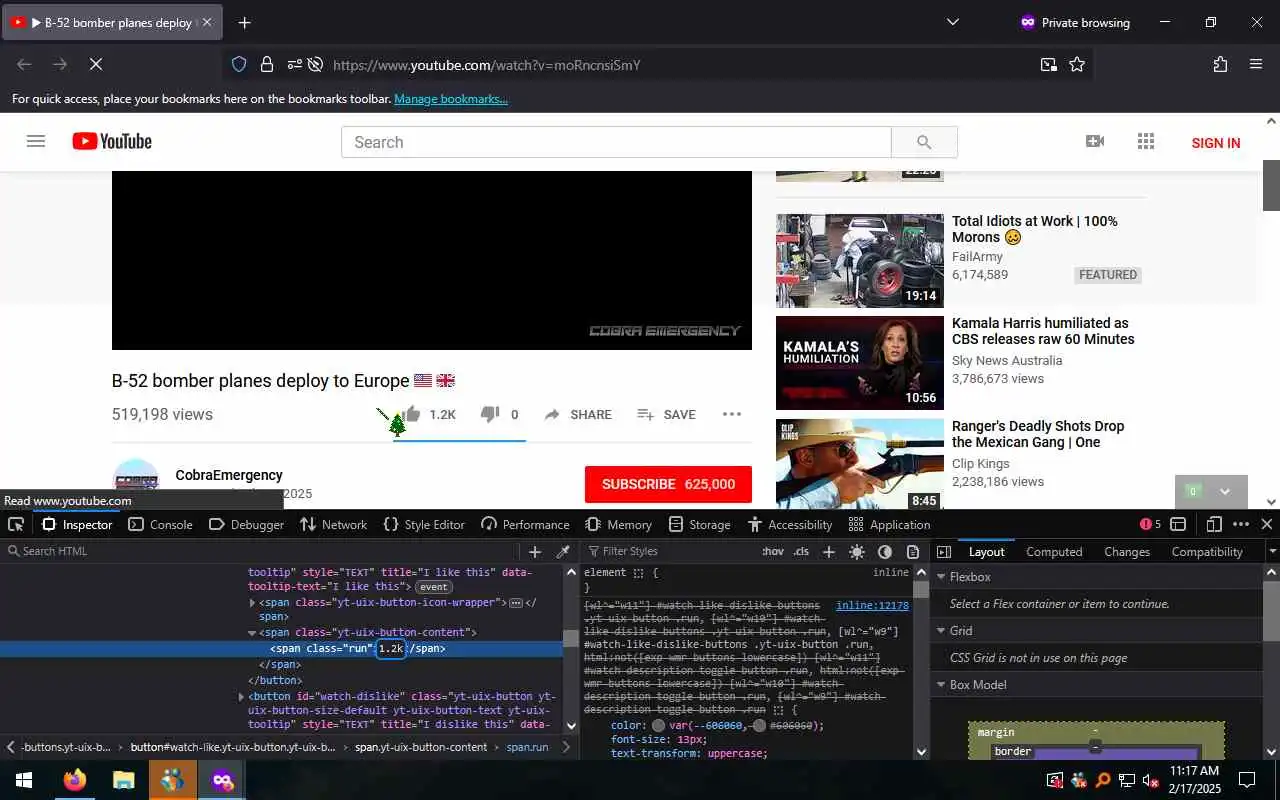Dislike the video with thumbs down
The height and width of the screenshot is (800, 1280).
tap(499, 414)
